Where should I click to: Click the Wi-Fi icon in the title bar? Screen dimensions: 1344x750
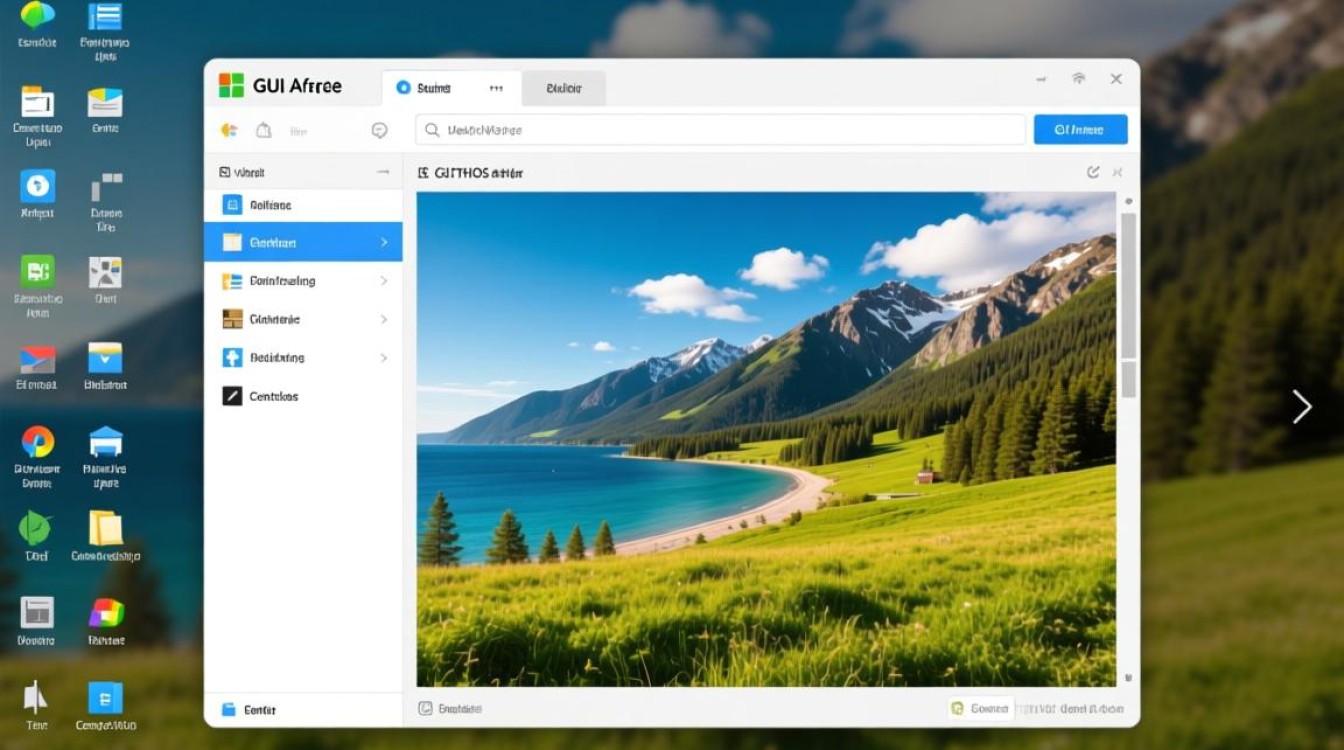(x=1078, y=79)
